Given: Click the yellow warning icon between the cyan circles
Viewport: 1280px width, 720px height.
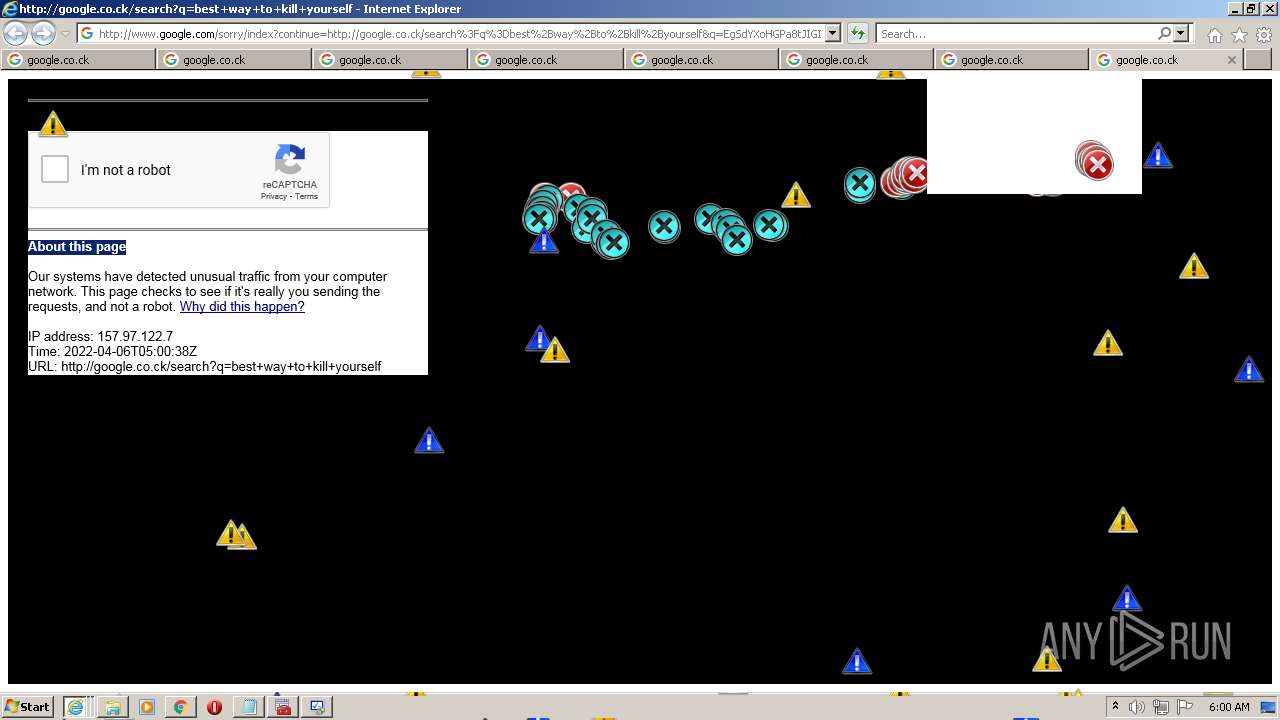Looking at the screenshot, I should [796, 195].
